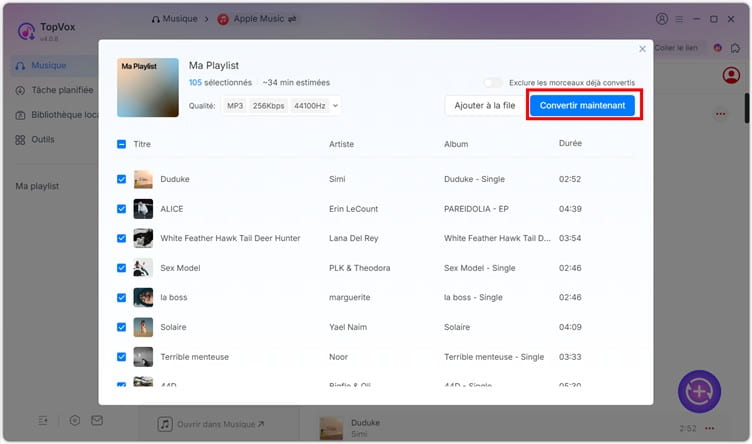This screenshot has width=752, height=444.
Task: Click the mail icon at bottom left
Action: [97, 420]
